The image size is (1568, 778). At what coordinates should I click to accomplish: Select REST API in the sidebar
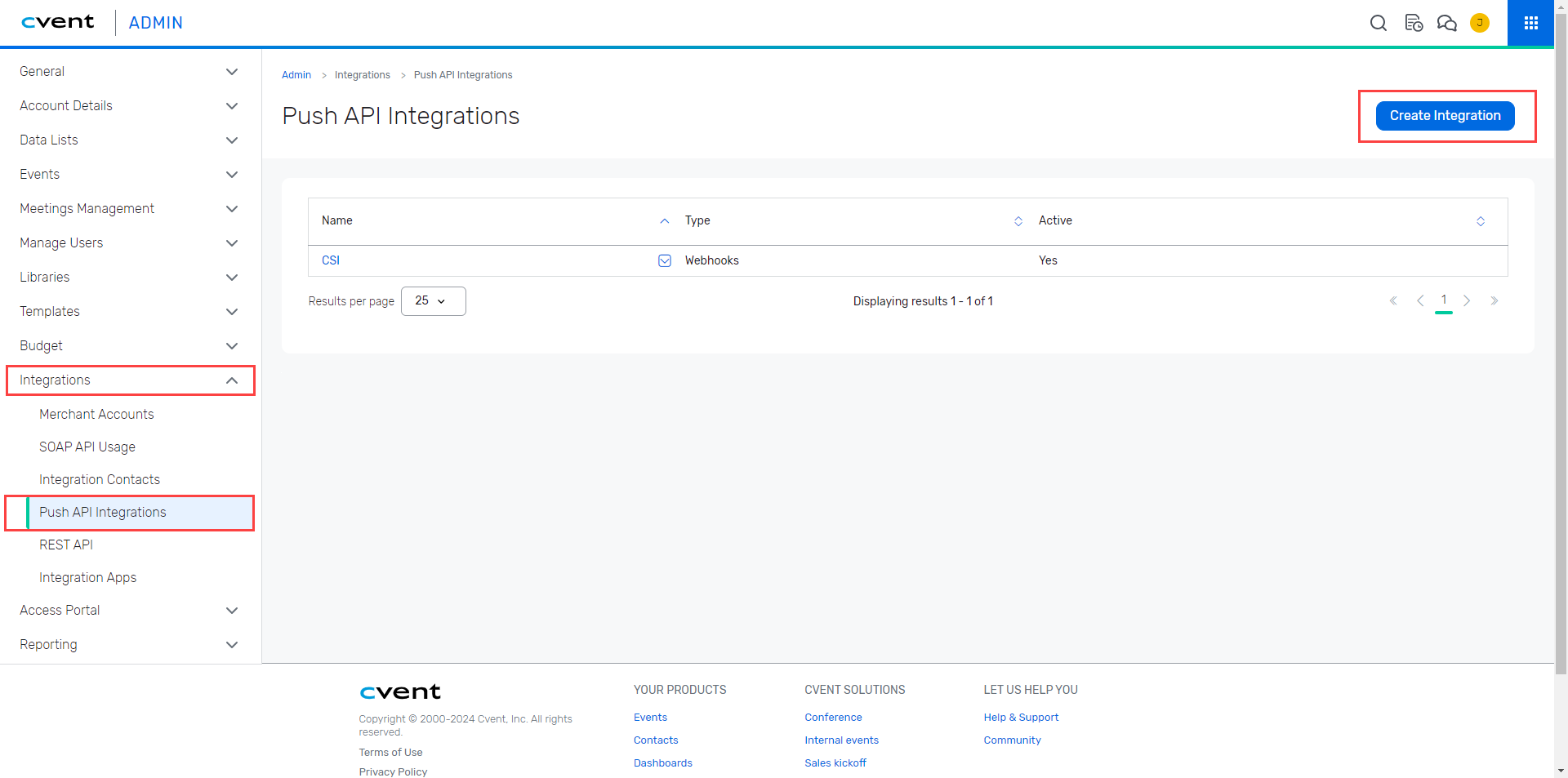point(66,545)
